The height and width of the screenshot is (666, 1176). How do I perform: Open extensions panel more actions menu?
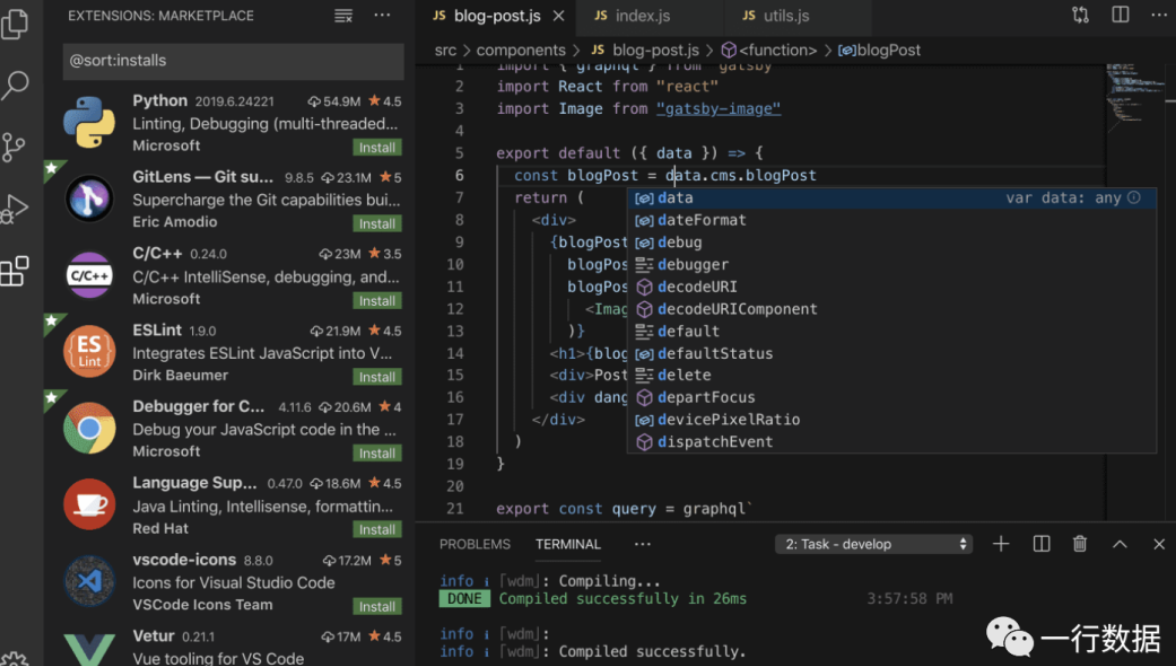382,16
